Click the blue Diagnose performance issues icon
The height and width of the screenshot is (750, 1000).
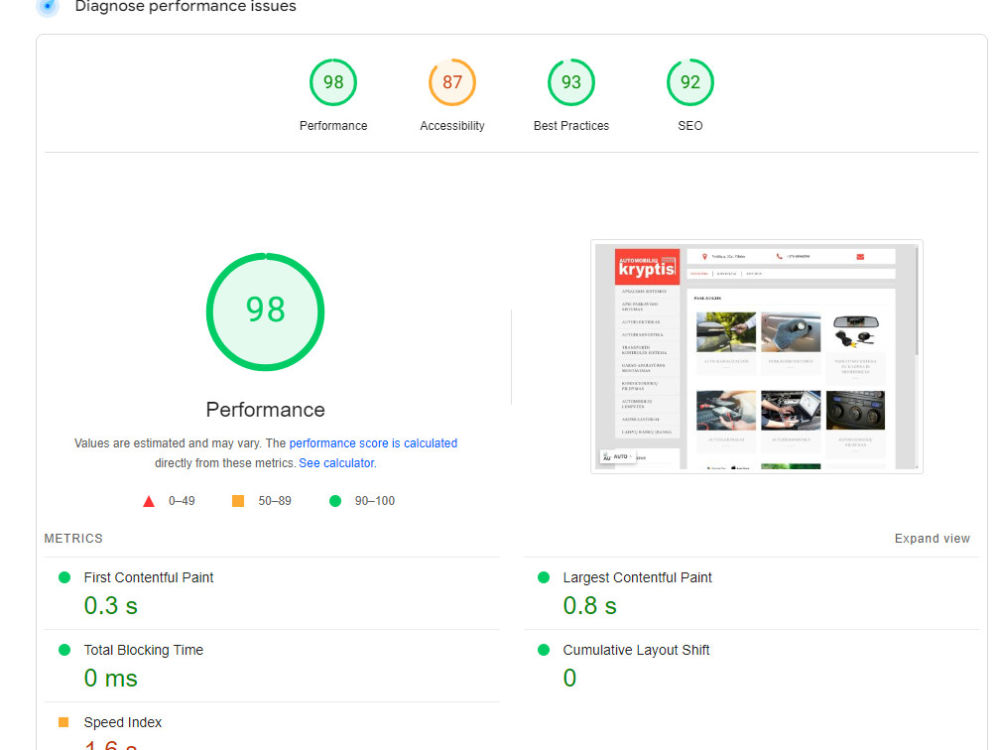48,6
